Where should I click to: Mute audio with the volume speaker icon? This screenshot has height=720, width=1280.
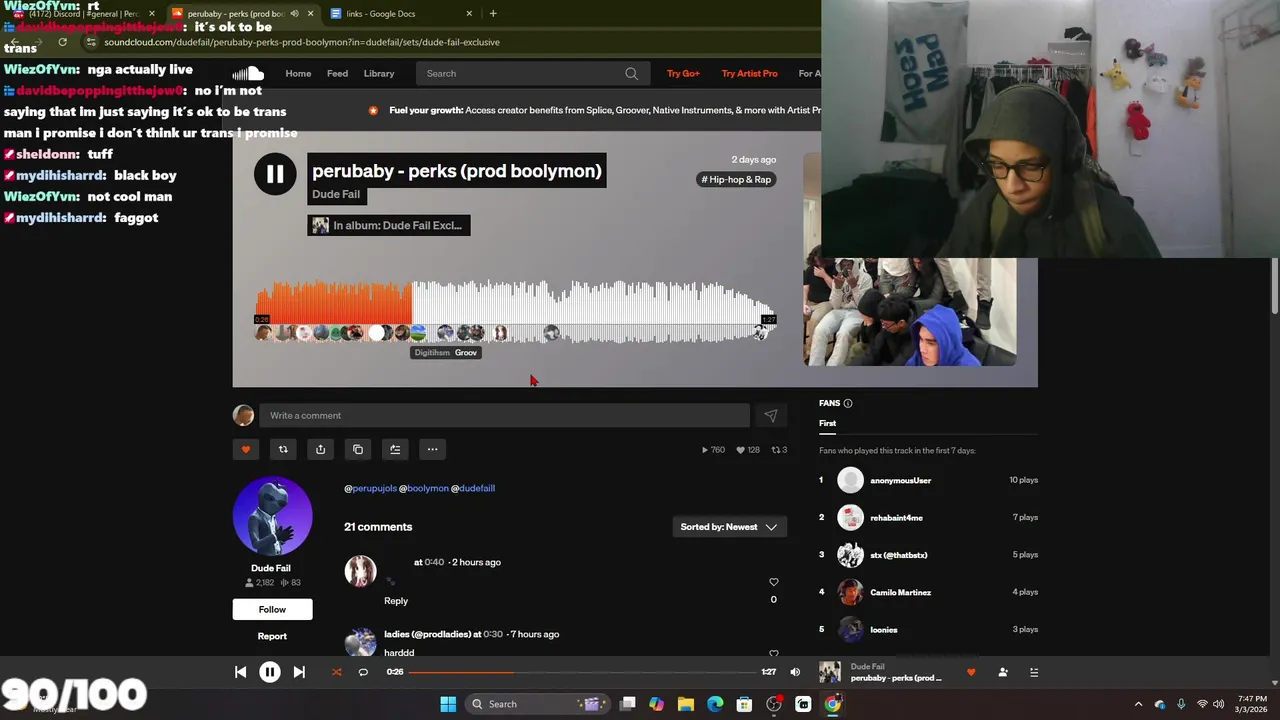795,672
